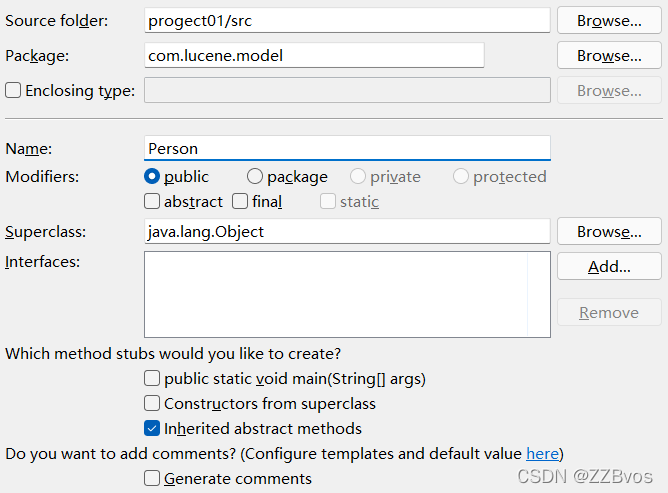668x493 pixels.
Task: Enable public static void main stub
Action: pos(152,379)
